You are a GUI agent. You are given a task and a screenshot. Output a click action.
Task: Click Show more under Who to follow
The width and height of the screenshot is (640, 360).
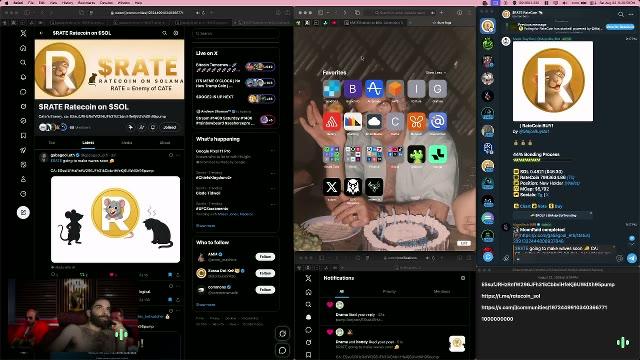(x=205, y=304)
